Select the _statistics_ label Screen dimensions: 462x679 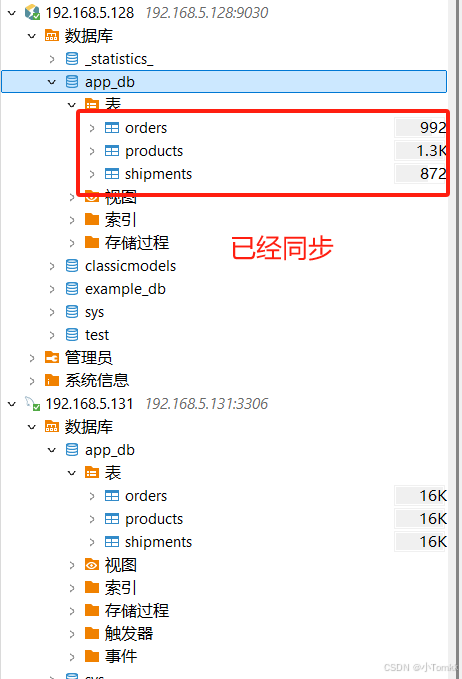(119, 58)
